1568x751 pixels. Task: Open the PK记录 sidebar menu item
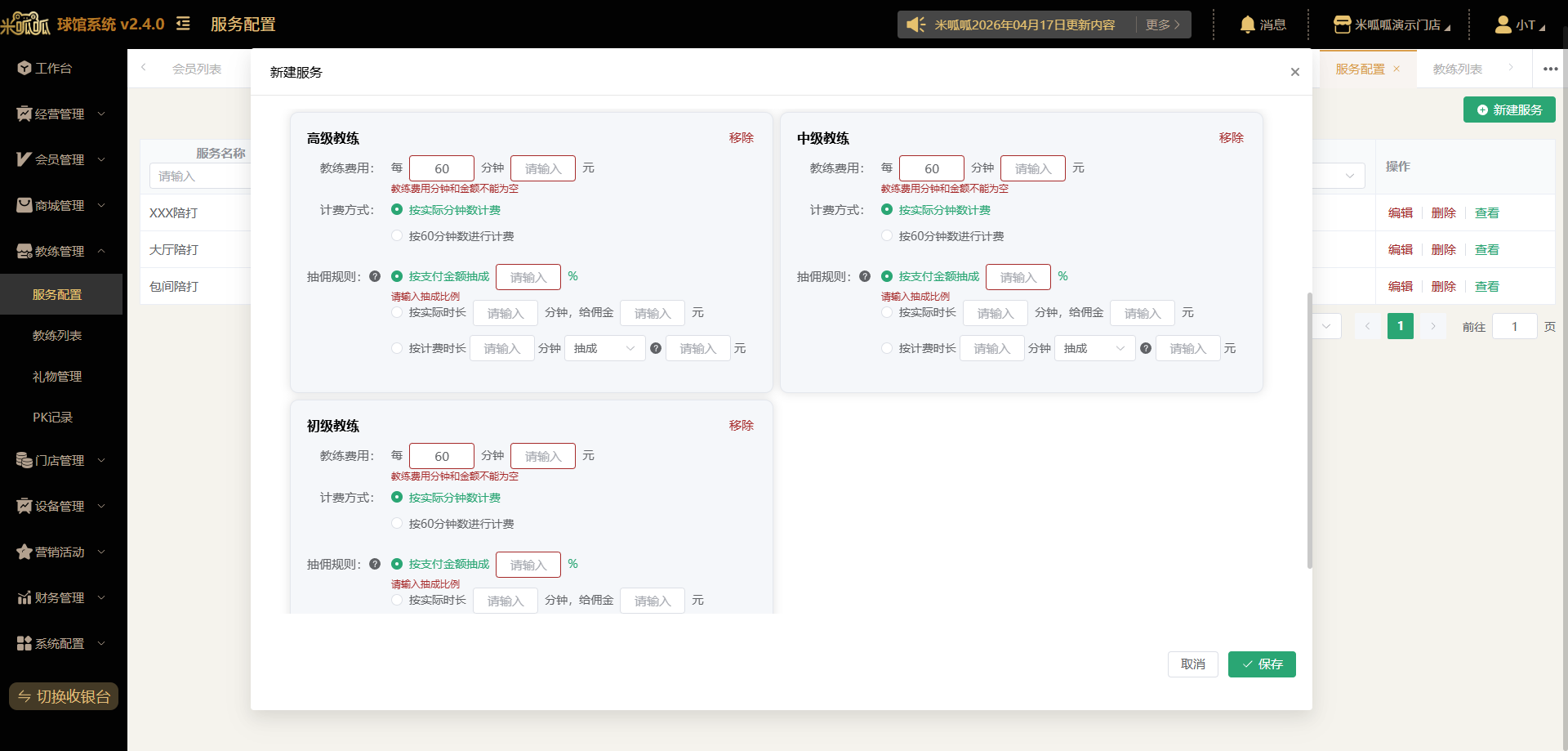pos(61,417)
